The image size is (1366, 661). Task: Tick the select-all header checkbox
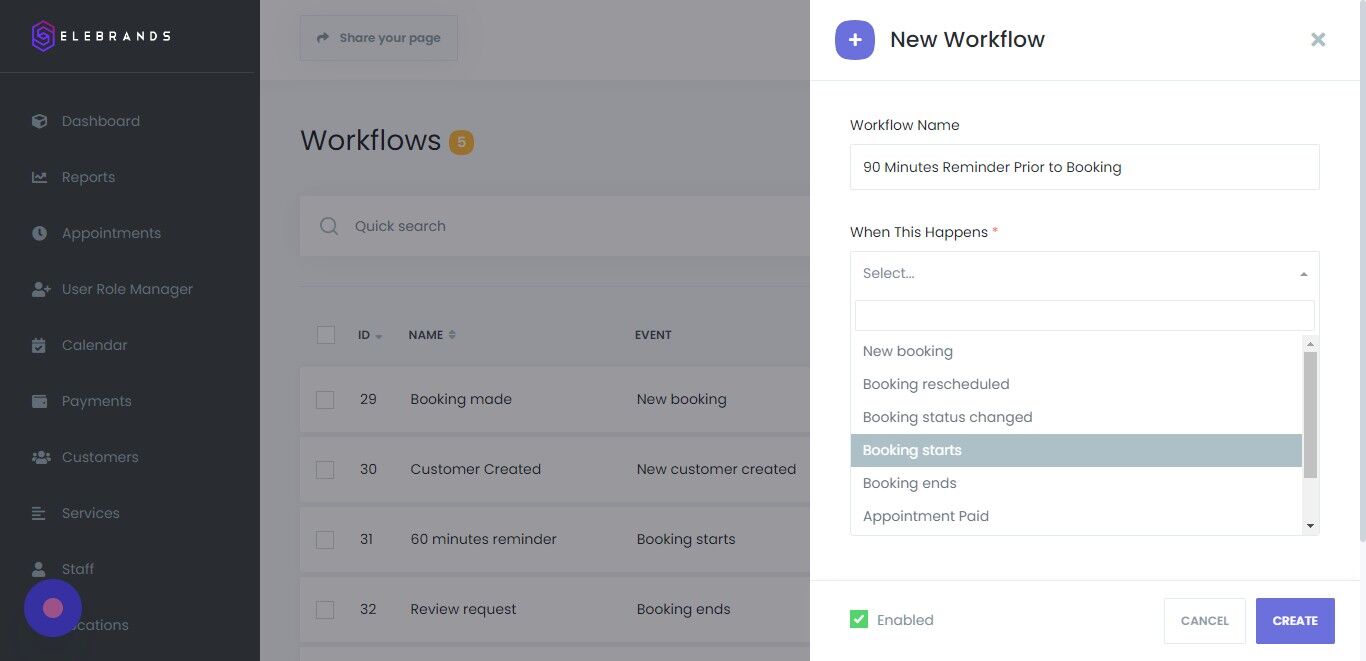[325, 335]
